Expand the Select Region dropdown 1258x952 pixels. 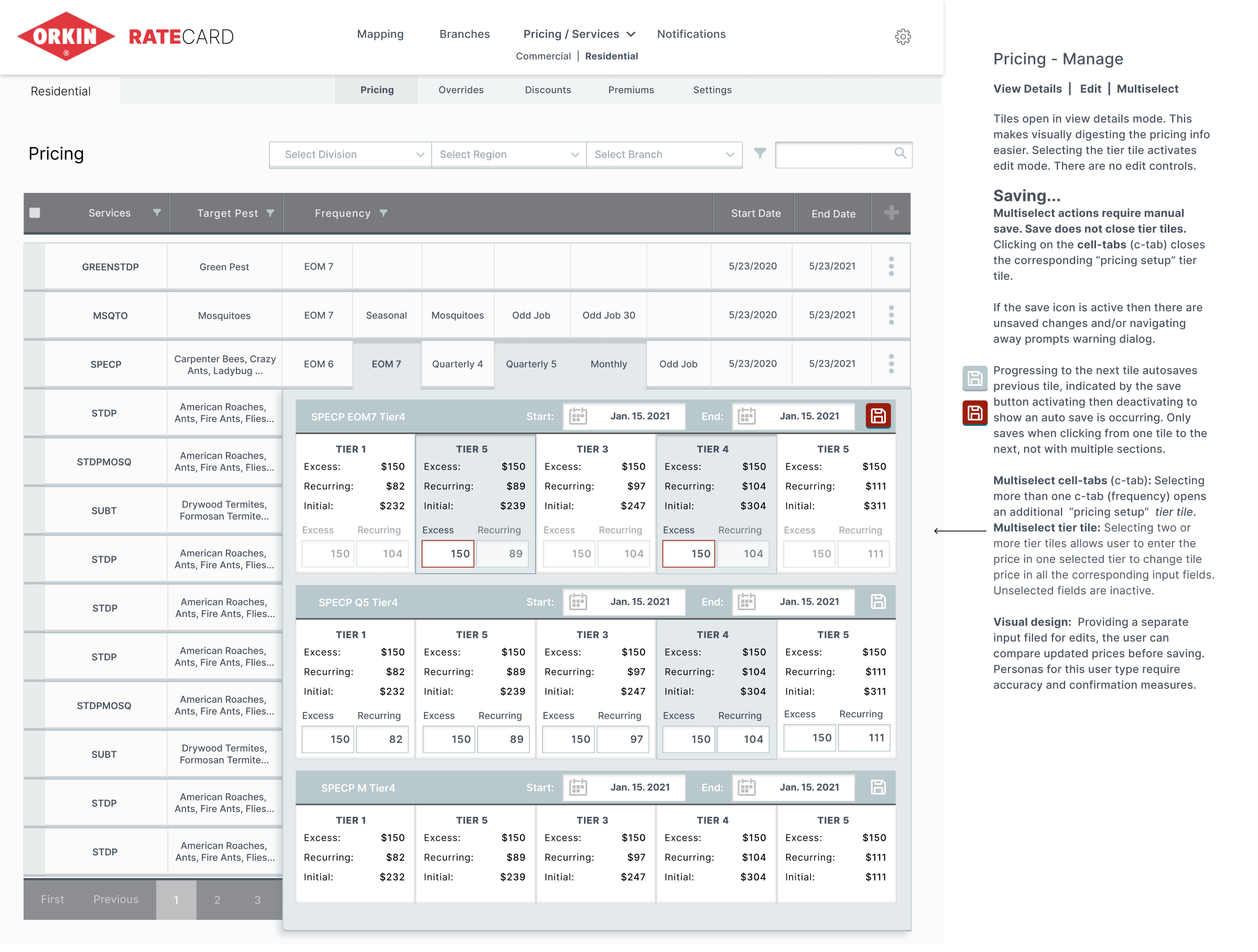point(508,155)
